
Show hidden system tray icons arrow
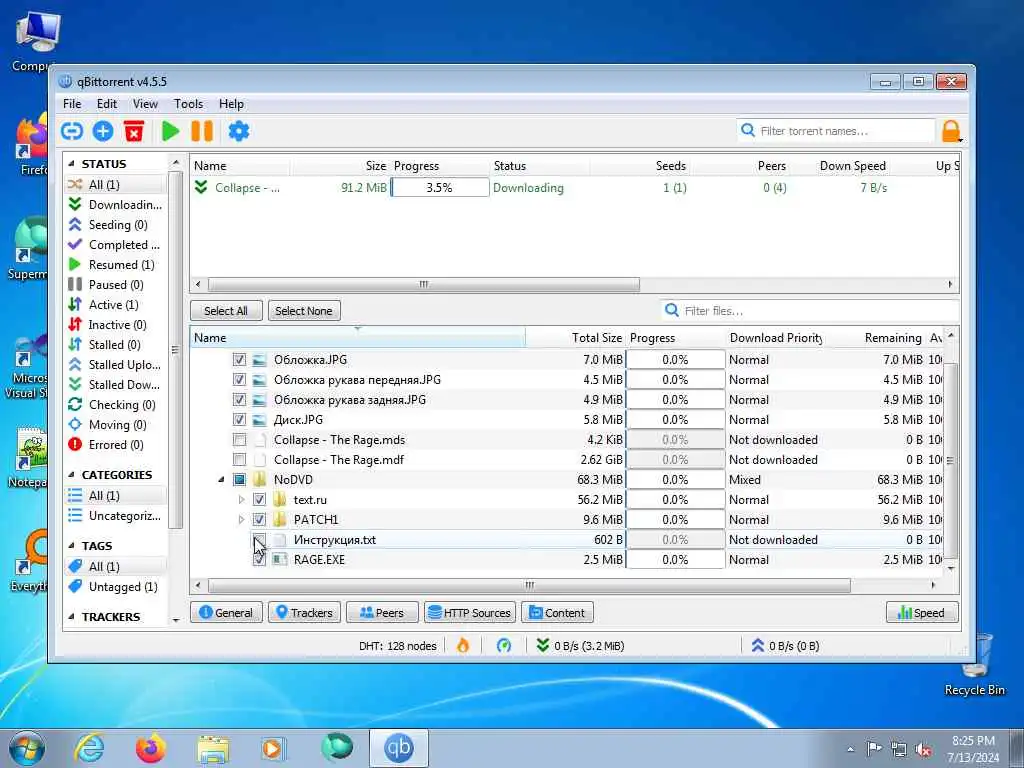click(x=850, y=749)
